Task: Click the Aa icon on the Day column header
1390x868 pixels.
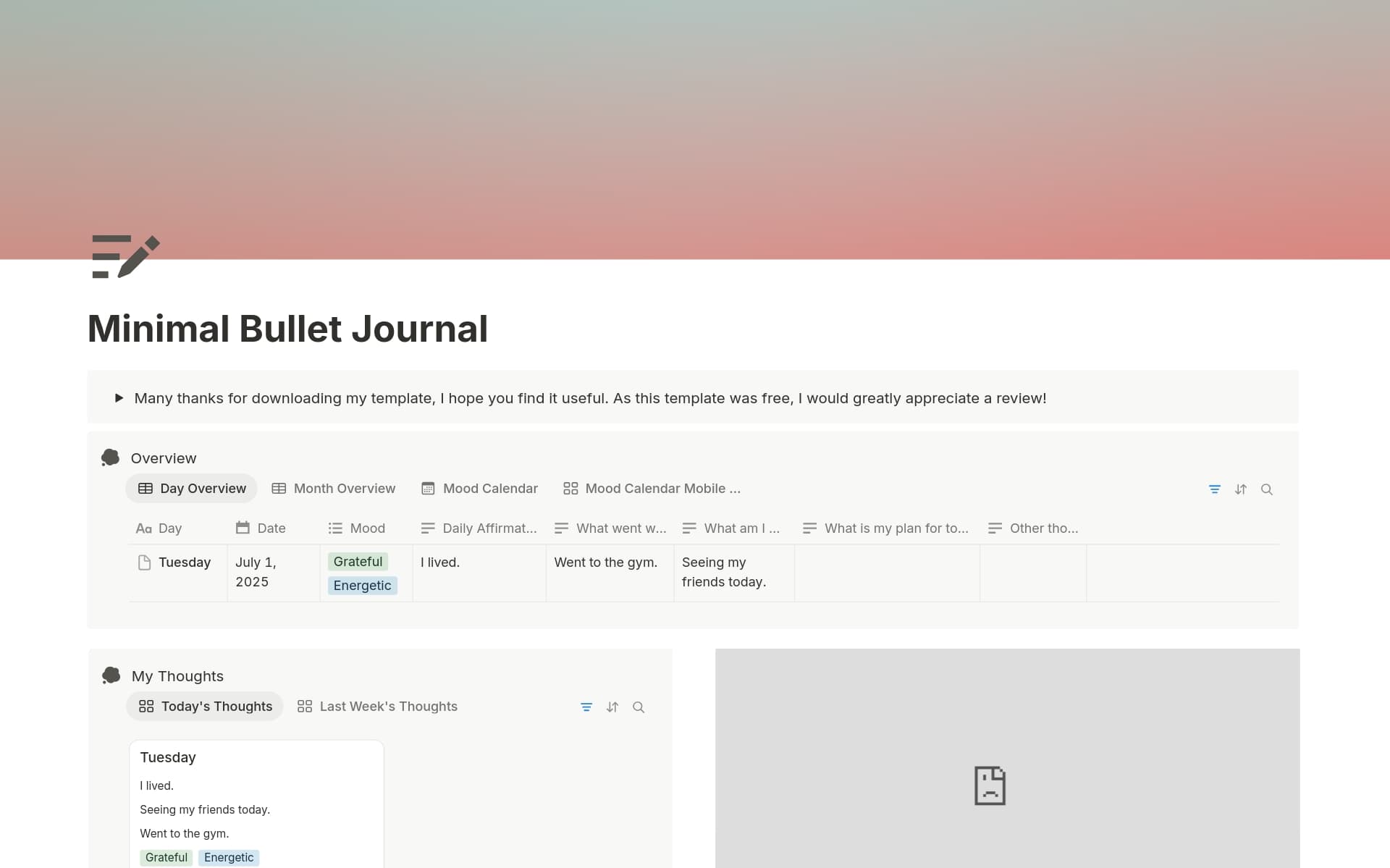Action: coord(143,528)
